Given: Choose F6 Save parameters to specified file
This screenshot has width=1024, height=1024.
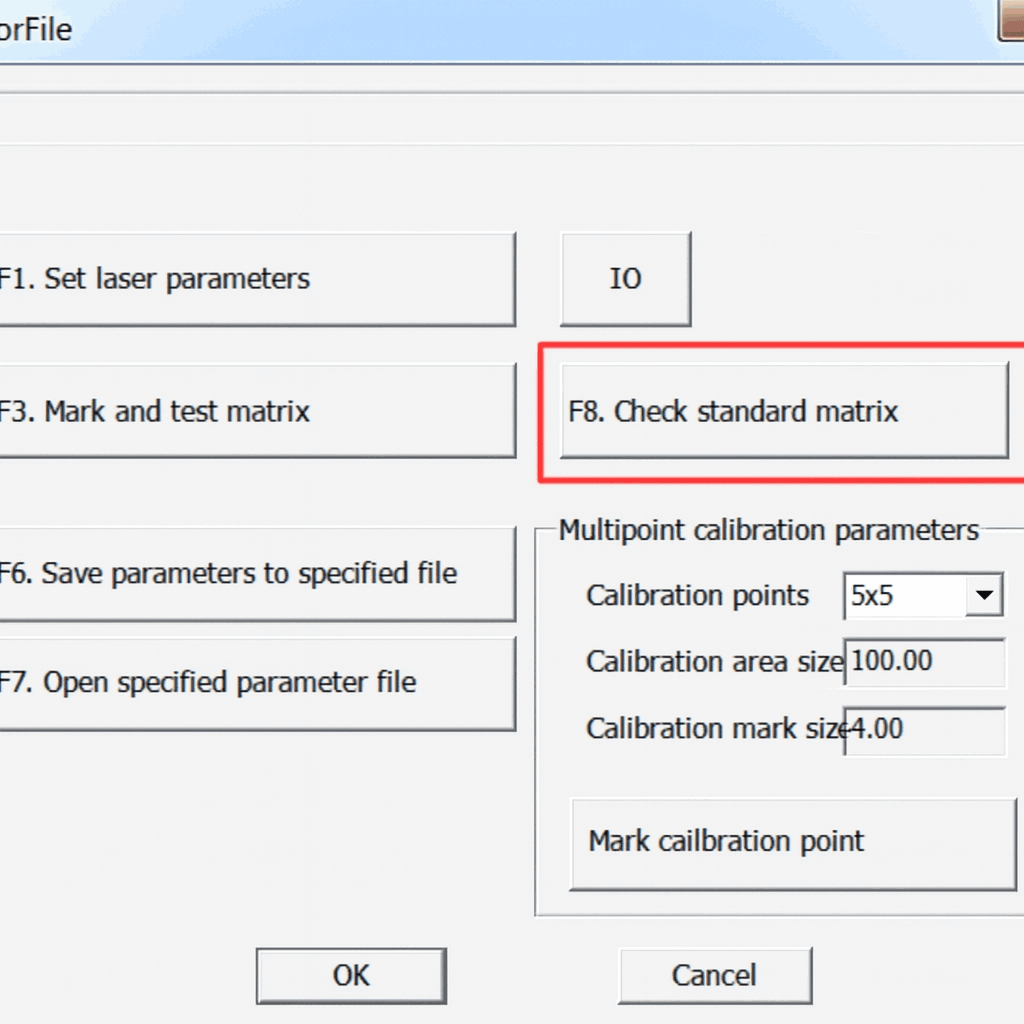Looking at the screenshot, I should [x=255, y=574].
